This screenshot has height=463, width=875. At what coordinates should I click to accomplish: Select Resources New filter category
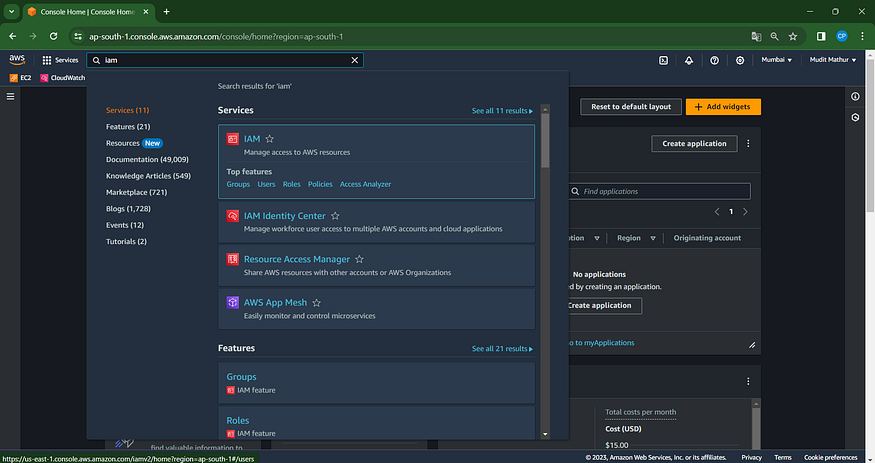coord(134,143)
